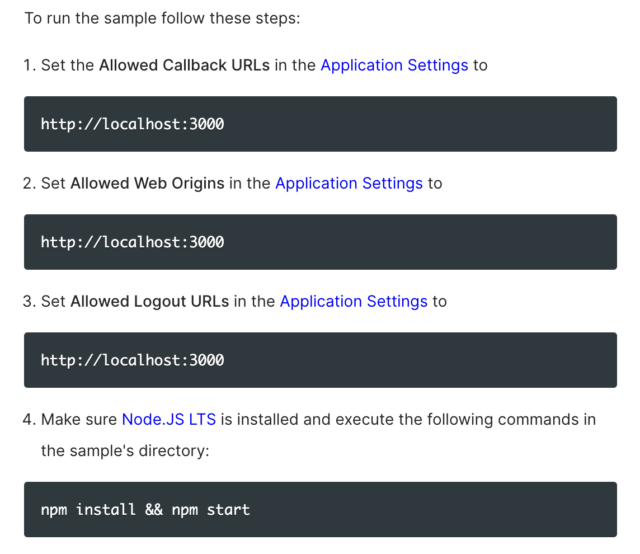
Task: Click the bold text Allowed Web Origins
Action: 147,183
